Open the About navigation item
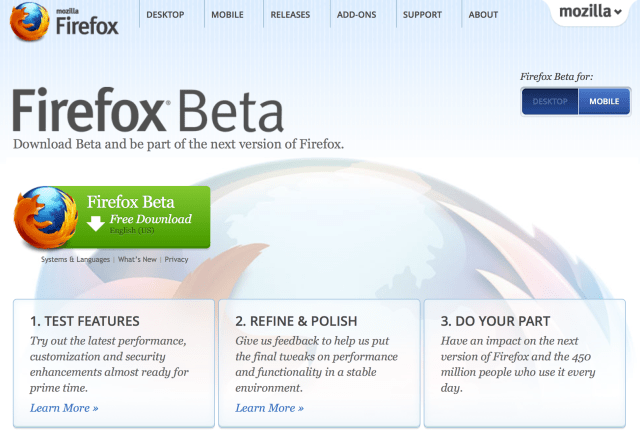This screenshot has width=640, height=441. (x=483, y=15)
